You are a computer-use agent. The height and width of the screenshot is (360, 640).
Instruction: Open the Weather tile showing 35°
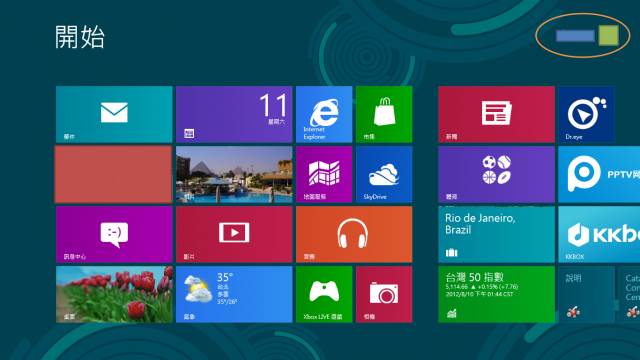click(x=234, y=294)
